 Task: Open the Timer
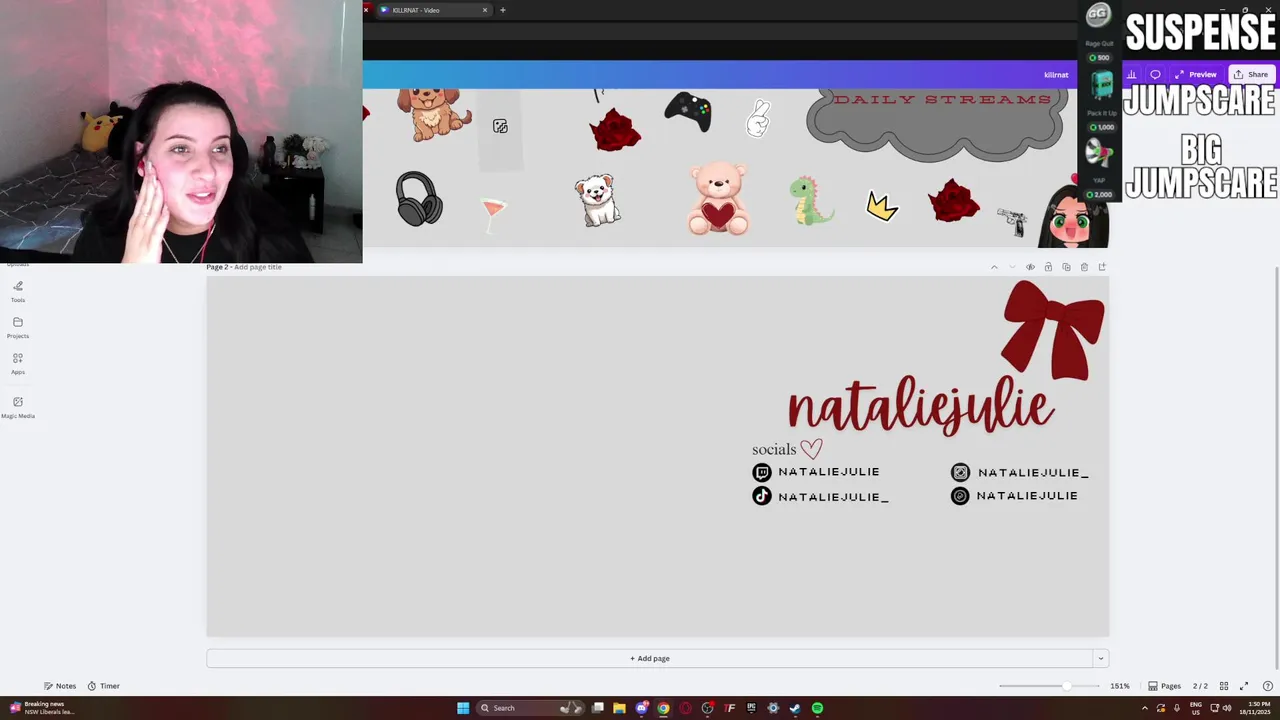(103, 686)
